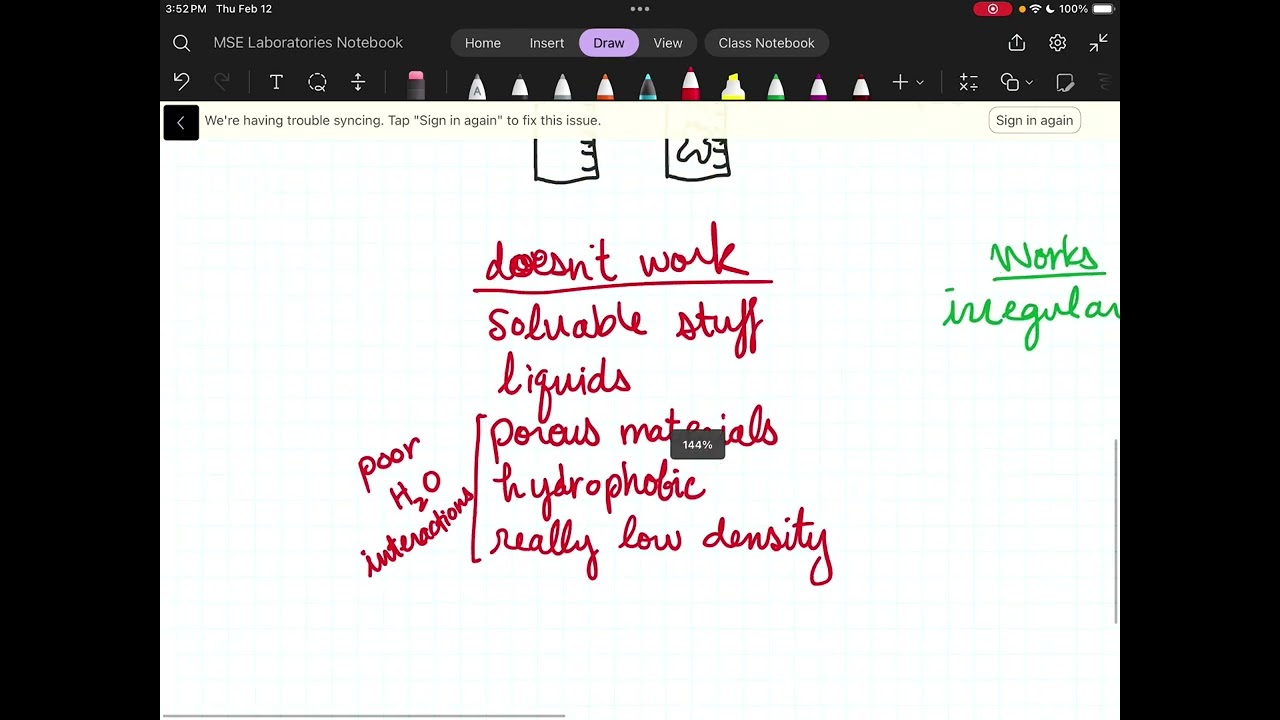
Task: Select the green pen
Action: click(776, 85)
